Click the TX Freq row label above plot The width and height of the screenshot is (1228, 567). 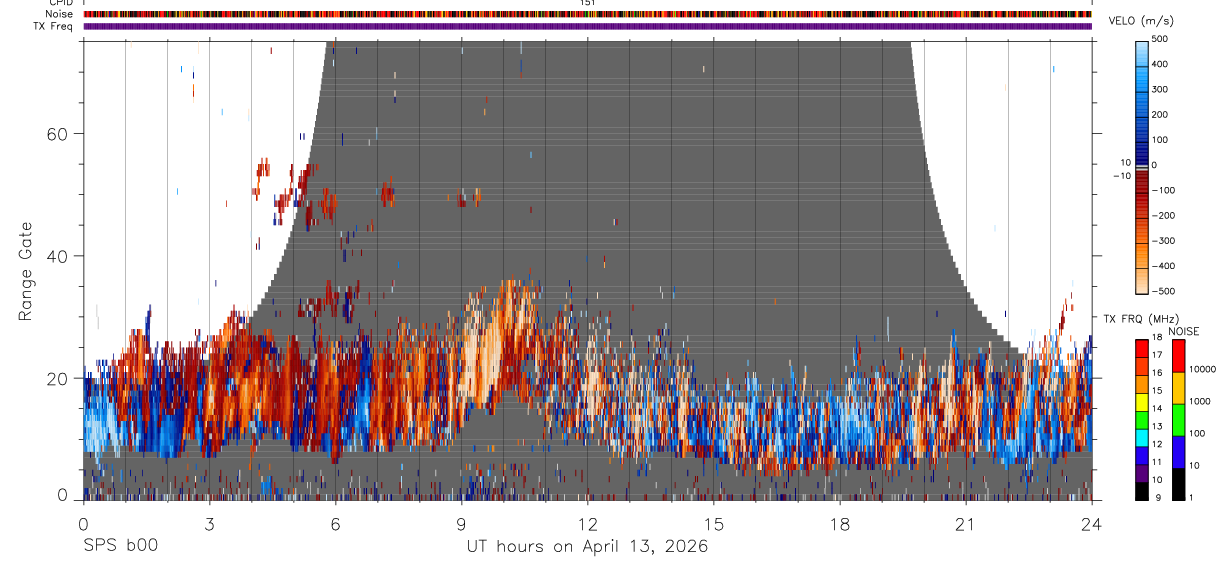click(54, 26)
